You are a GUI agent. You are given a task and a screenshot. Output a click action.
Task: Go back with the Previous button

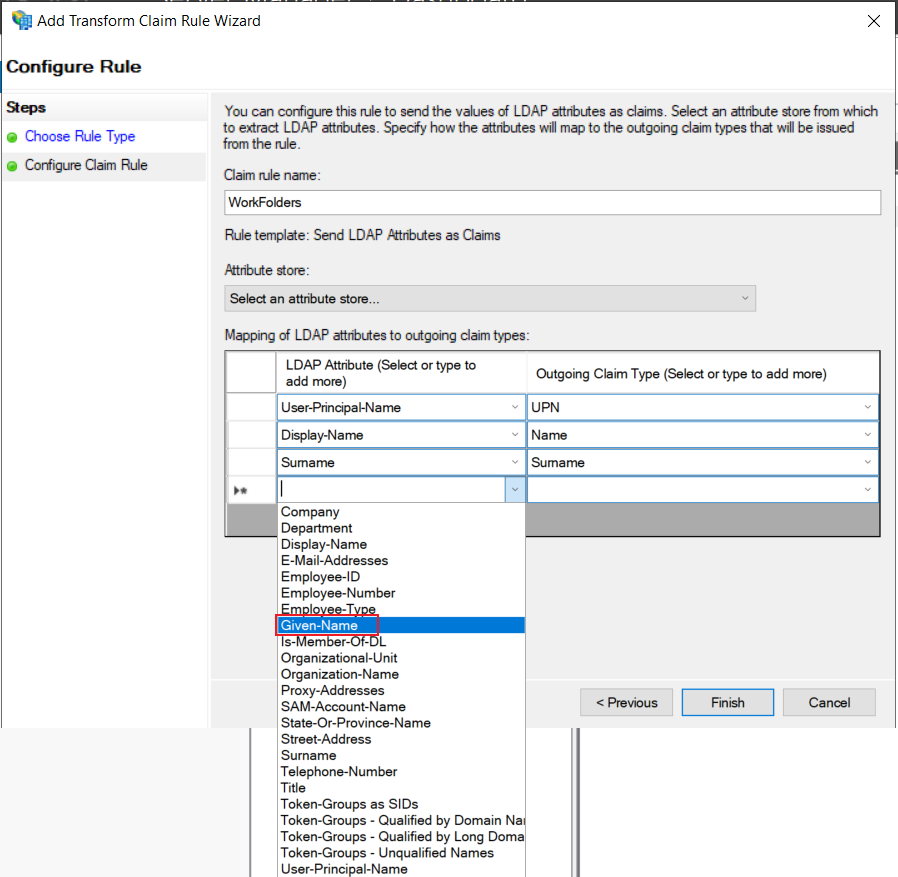pos(626,702)
